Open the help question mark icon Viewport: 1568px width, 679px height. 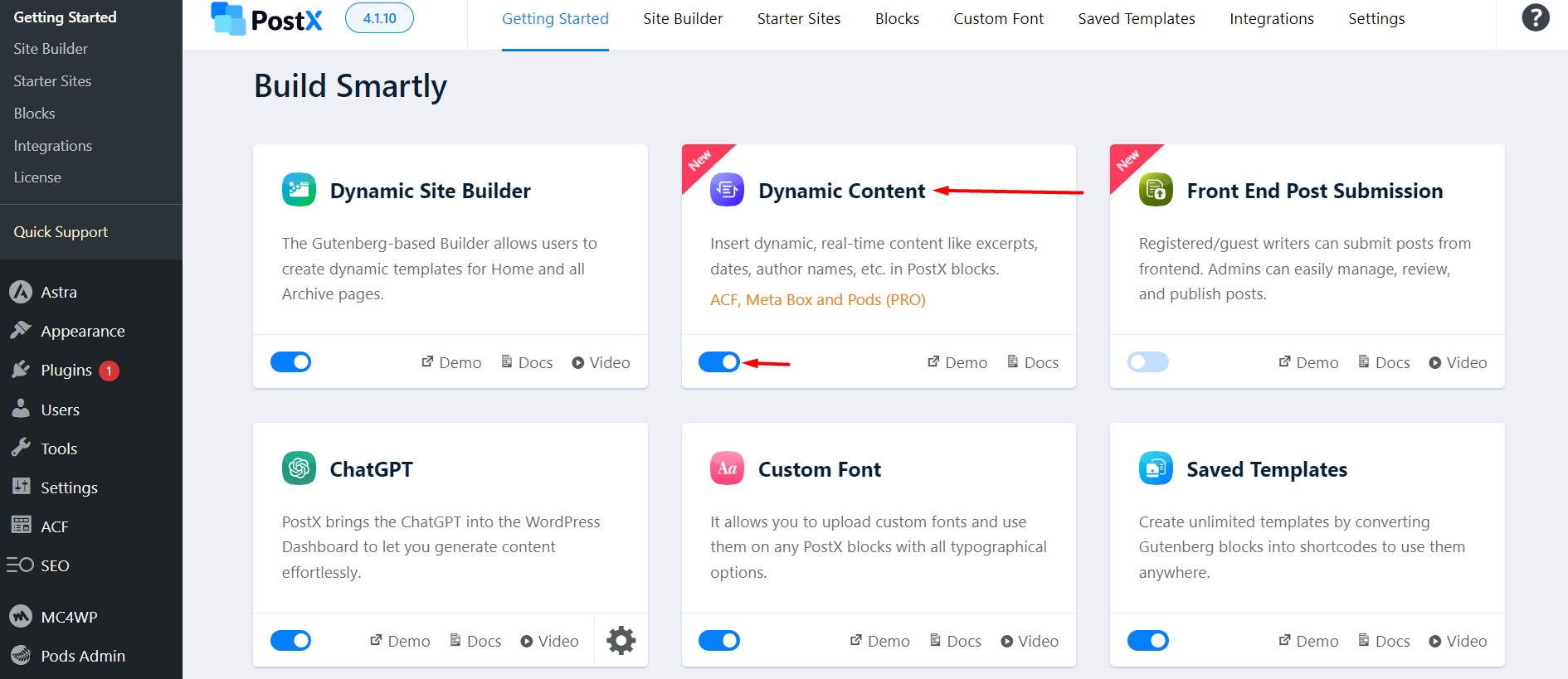pos(1536,17)
